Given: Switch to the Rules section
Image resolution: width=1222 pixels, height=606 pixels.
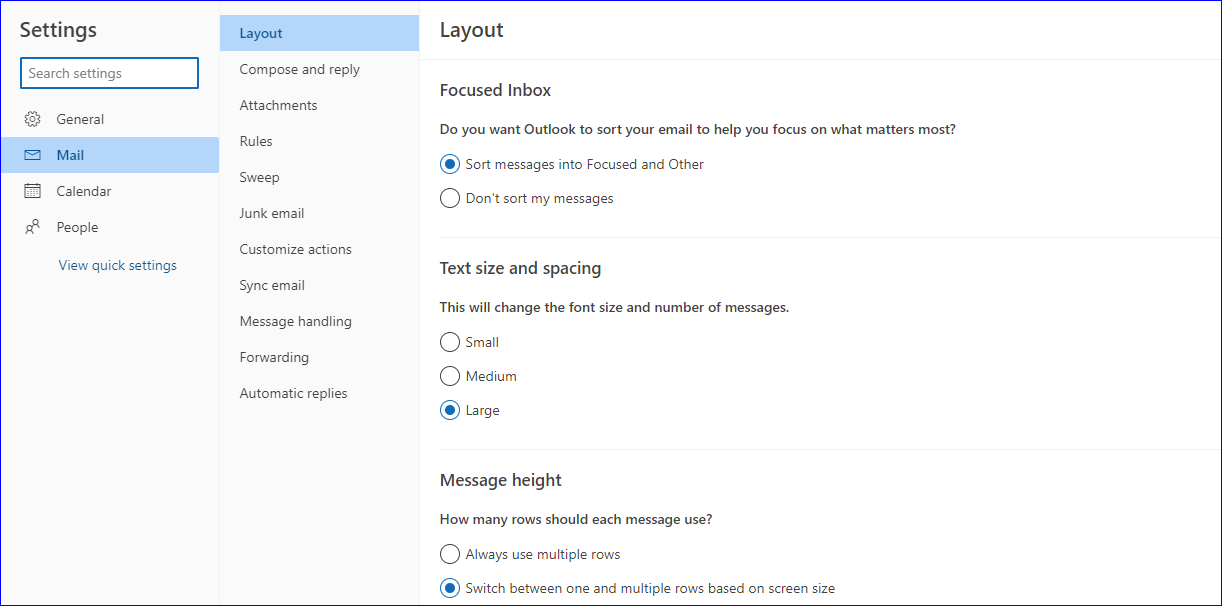Looking at the screenshot, I should point(255,140).
